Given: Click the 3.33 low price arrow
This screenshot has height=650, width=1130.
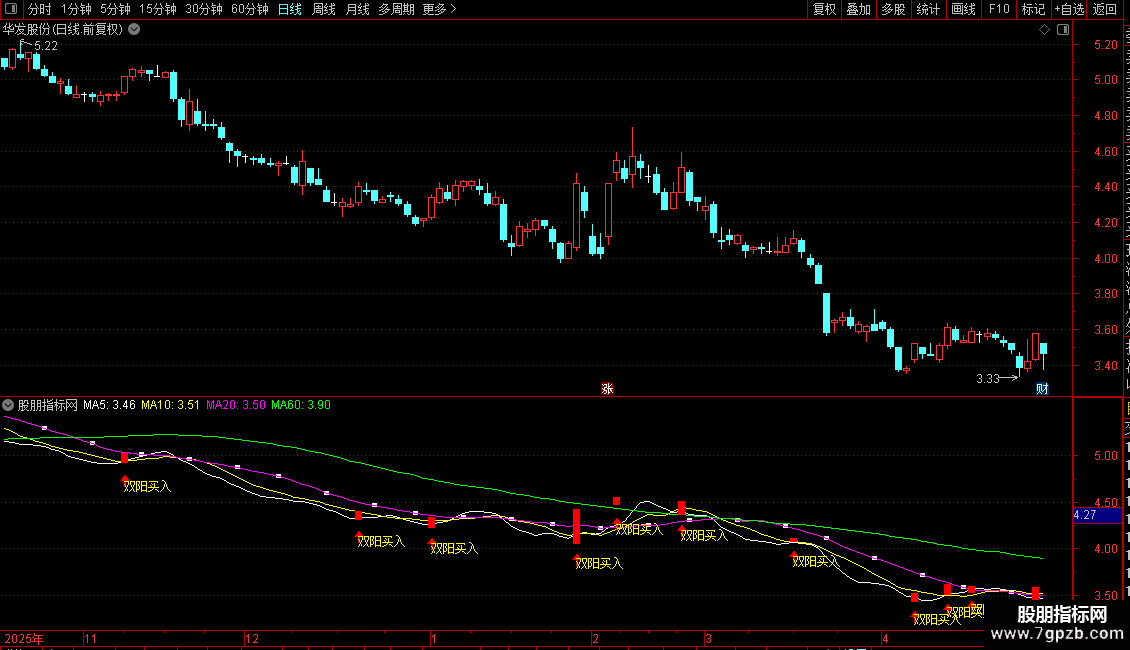Looking at the screenshot, I should pos(997,378).
